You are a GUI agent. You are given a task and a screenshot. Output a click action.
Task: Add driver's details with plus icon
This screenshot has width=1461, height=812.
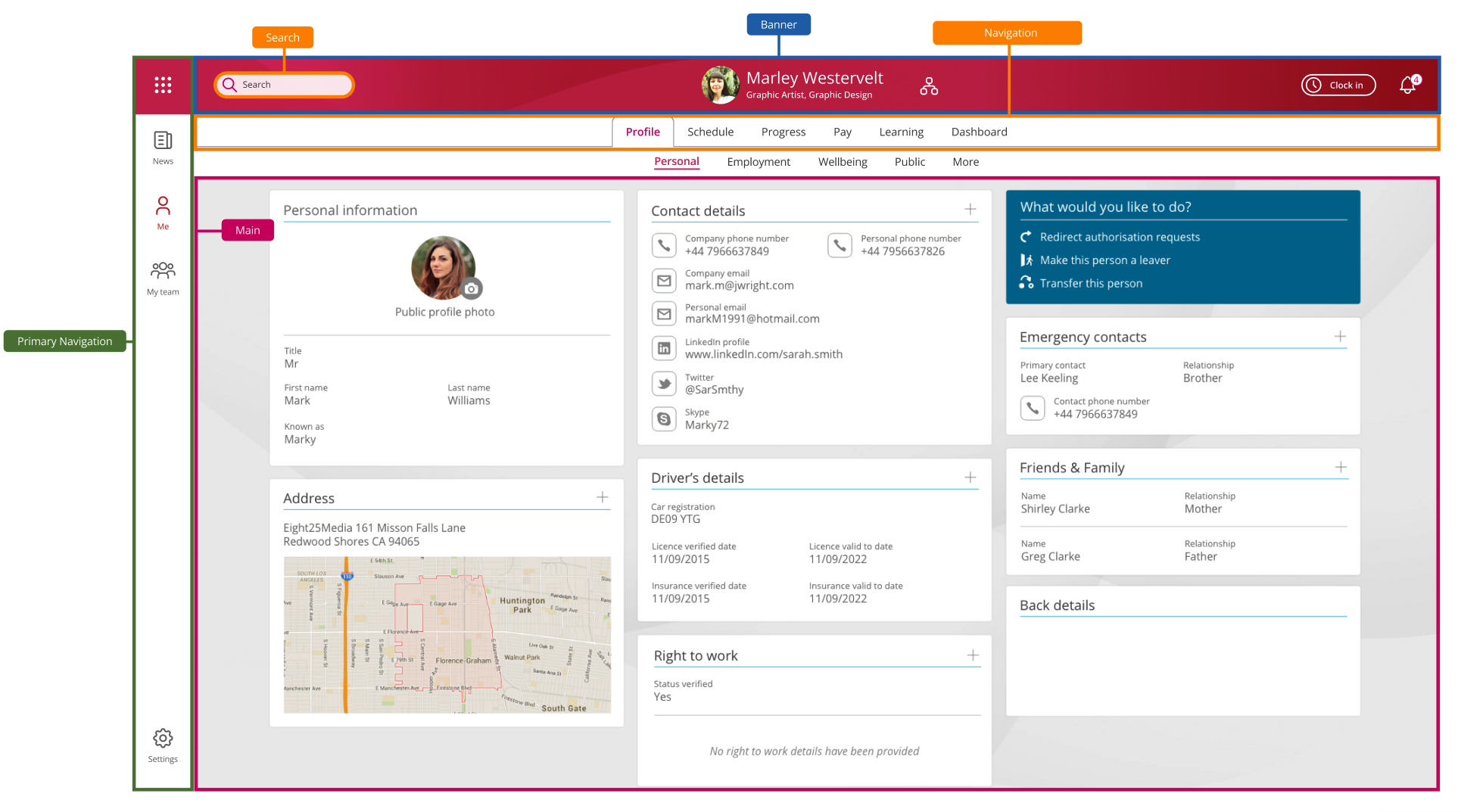click(x=970, y=478)
